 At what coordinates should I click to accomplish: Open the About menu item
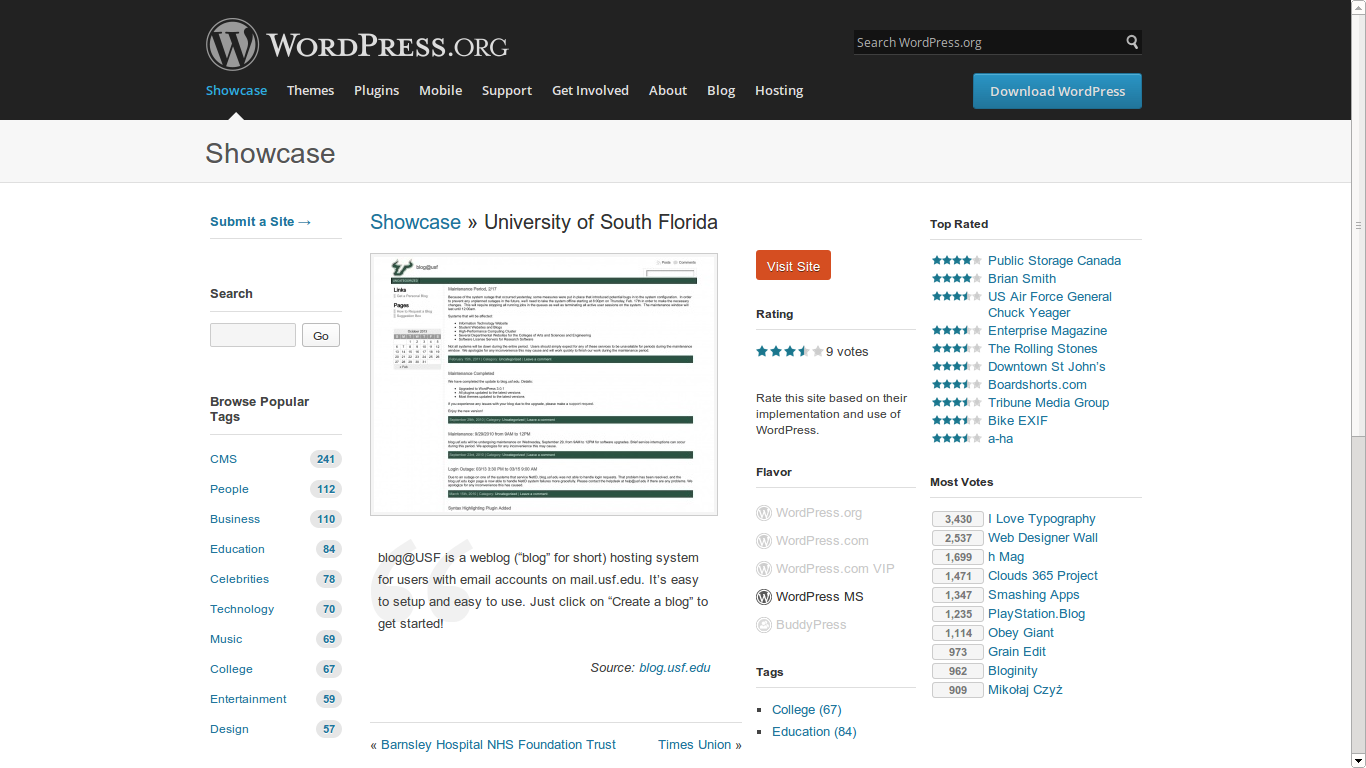coord(668,90)
